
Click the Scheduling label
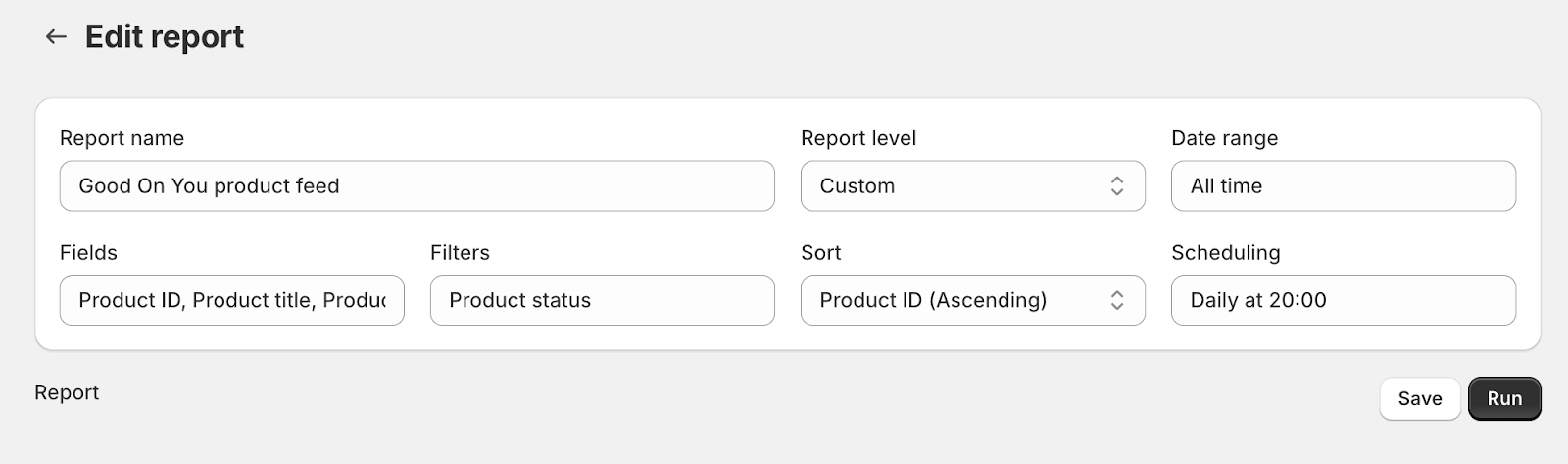(1225, 252)
